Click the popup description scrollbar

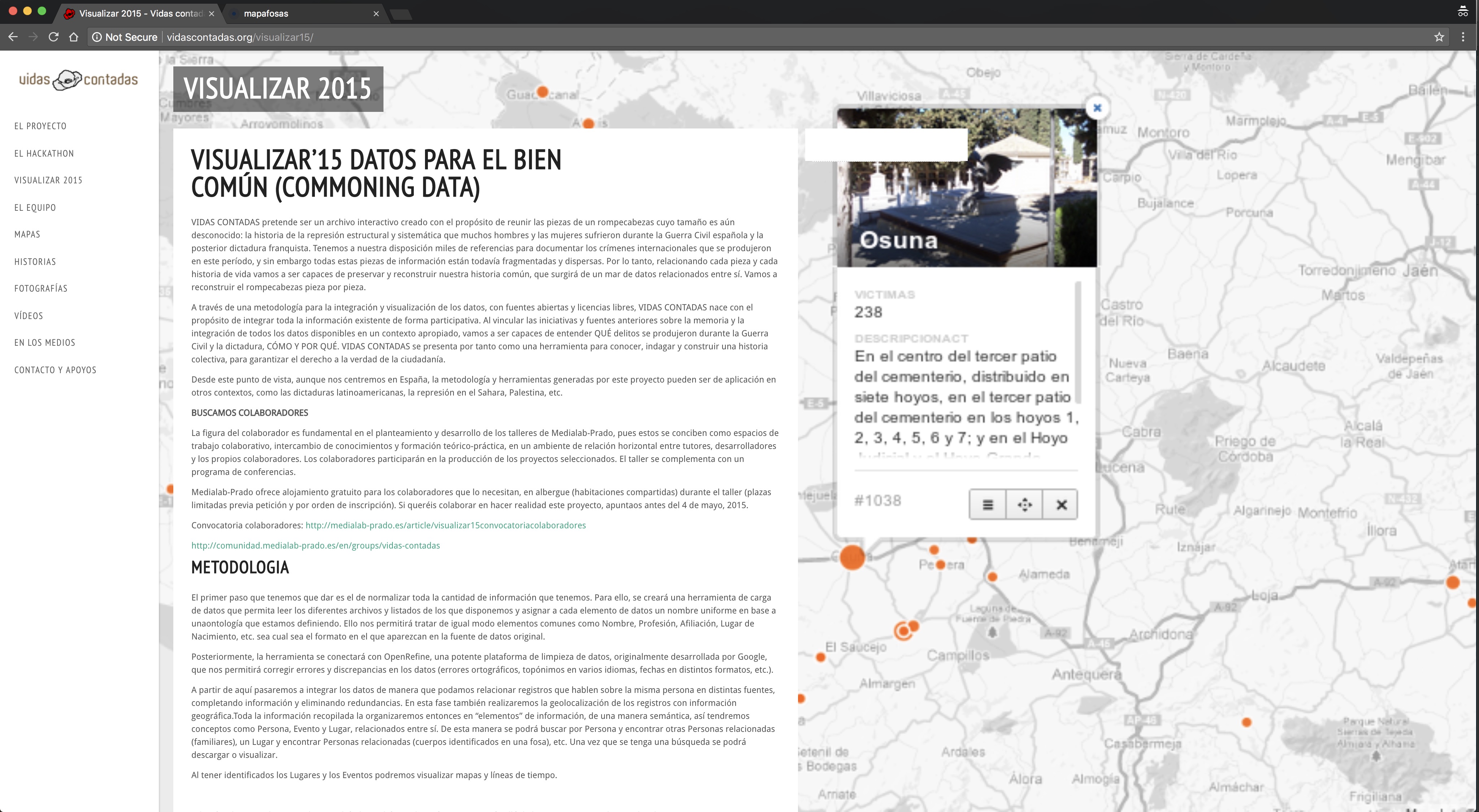(x=1078, y=342)
